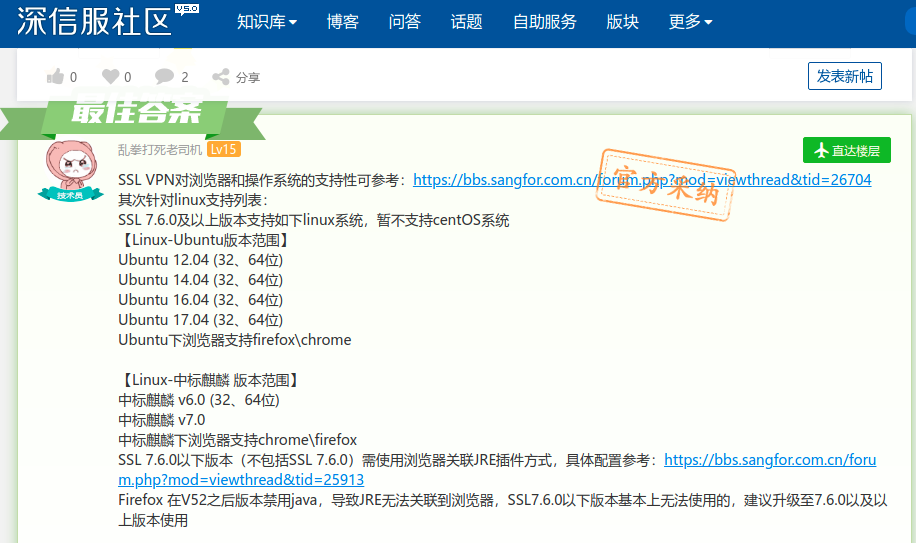The height and width of the screenshot is (543, 916).
Task: Click the text '中标麒麟 v6.0 (32、64位)'
Action: (x=199, y=400)
